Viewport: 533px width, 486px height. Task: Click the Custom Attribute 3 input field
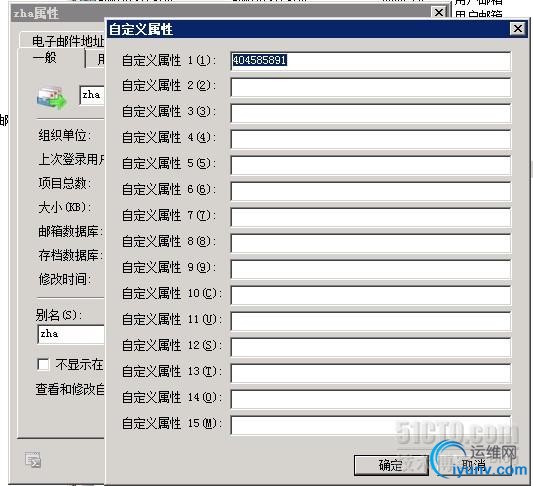tap(371, 113)
